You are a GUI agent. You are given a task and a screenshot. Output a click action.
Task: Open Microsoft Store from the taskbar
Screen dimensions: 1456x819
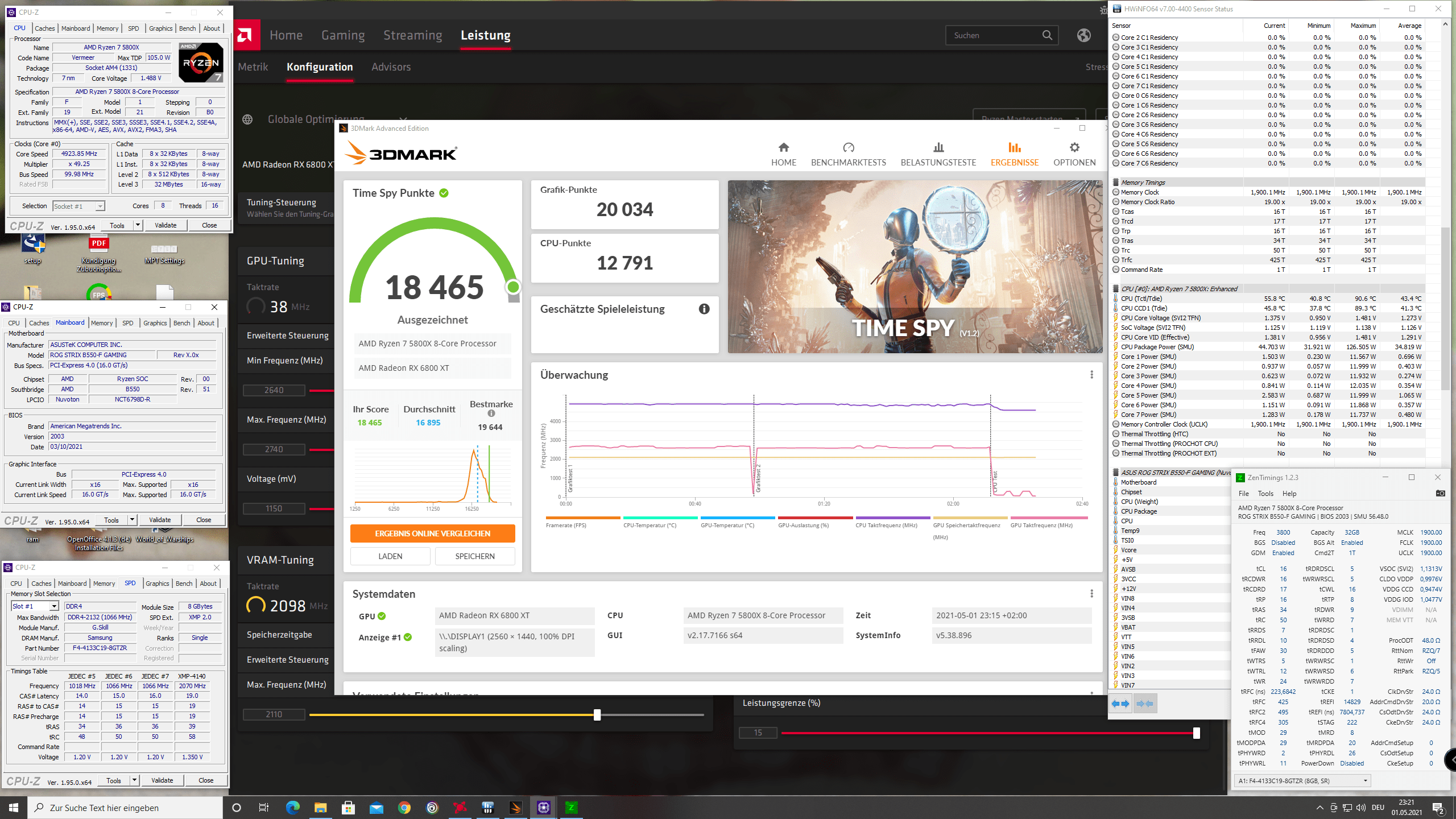click(348, 808)
